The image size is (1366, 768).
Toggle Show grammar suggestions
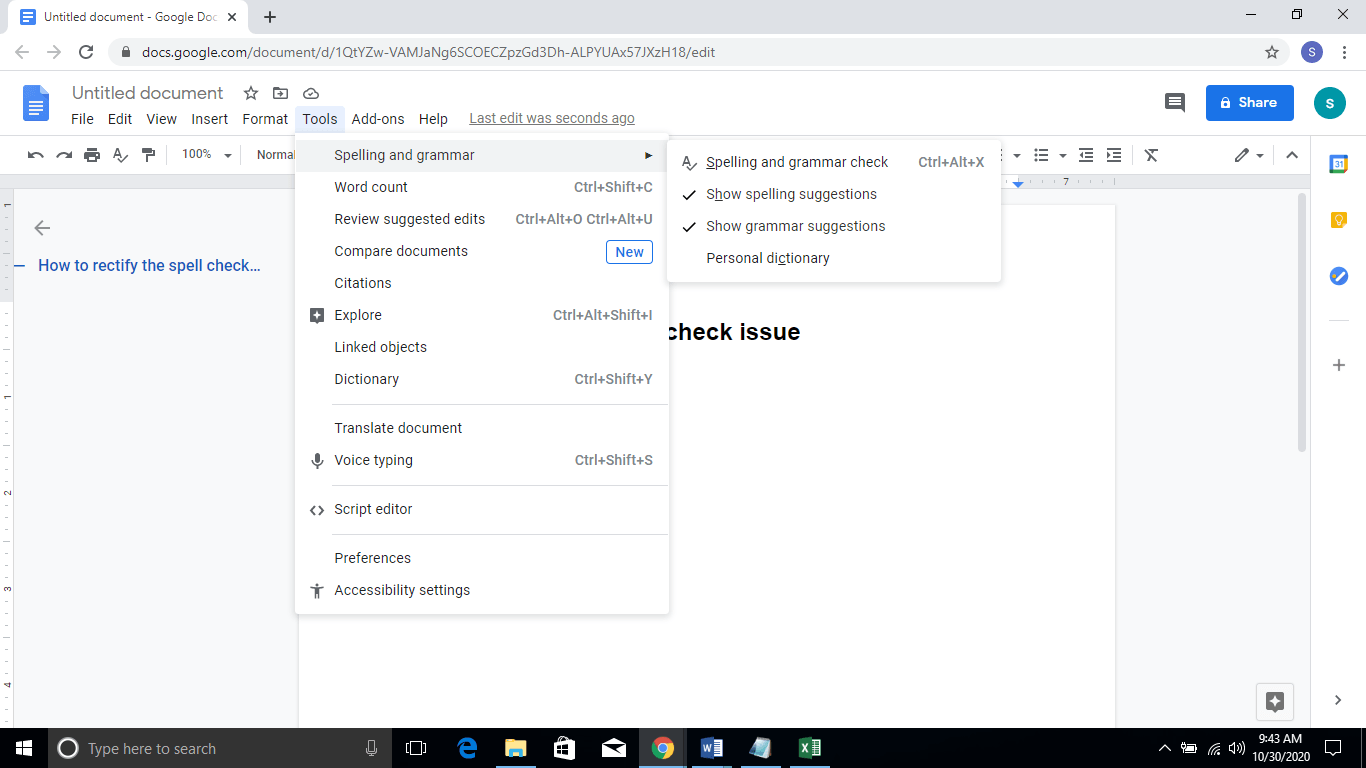[x=795, y=226]
